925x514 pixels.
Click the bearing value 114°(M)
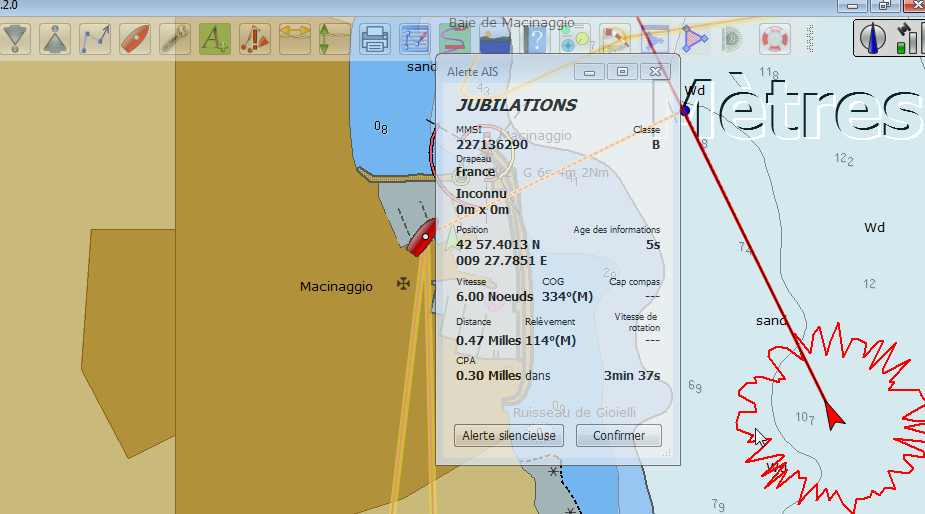[x=550, y=341]
